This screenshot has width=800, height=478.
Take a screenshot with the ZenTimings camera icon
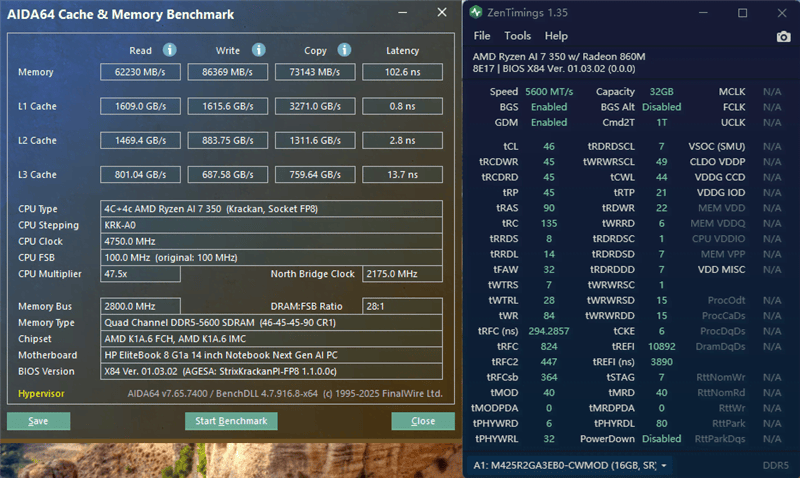783,36
